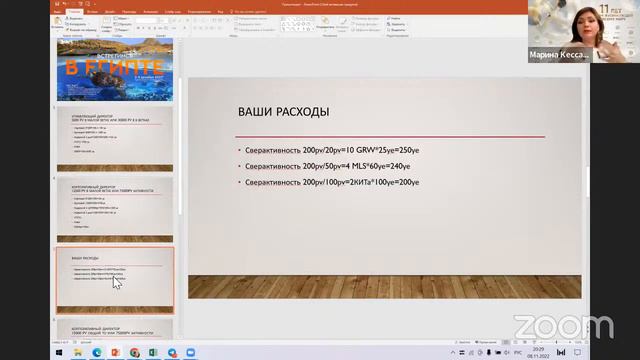The image size is (640, 360).
Task: Open Excel from the taskbar
Action: click(153, 352)
